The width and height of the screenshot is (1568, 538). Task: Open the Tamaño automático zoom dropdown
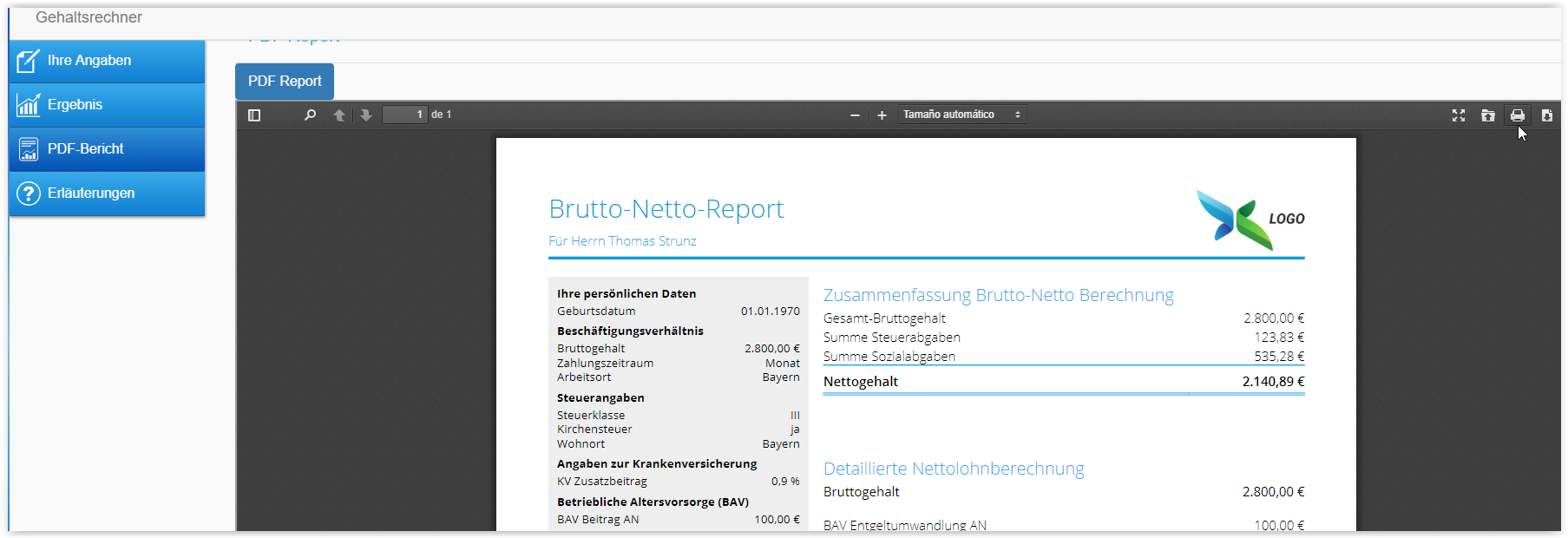point(961,115)
